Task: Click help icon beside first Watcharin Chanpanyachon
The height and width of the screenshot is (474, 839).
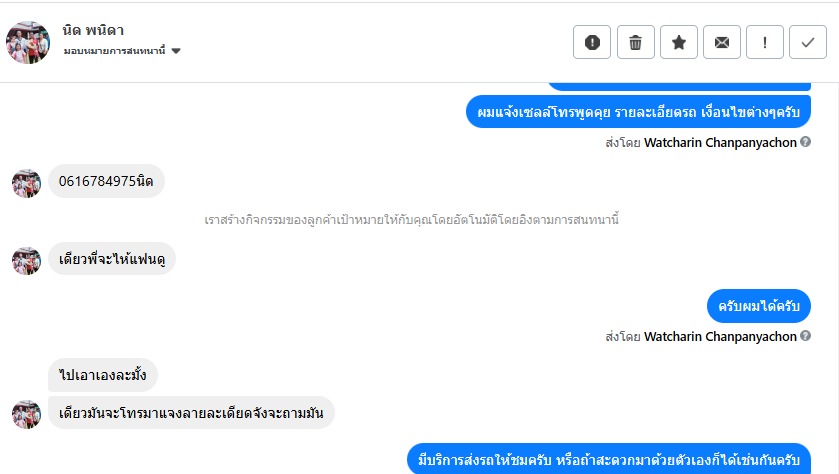Action: point(806,143)
